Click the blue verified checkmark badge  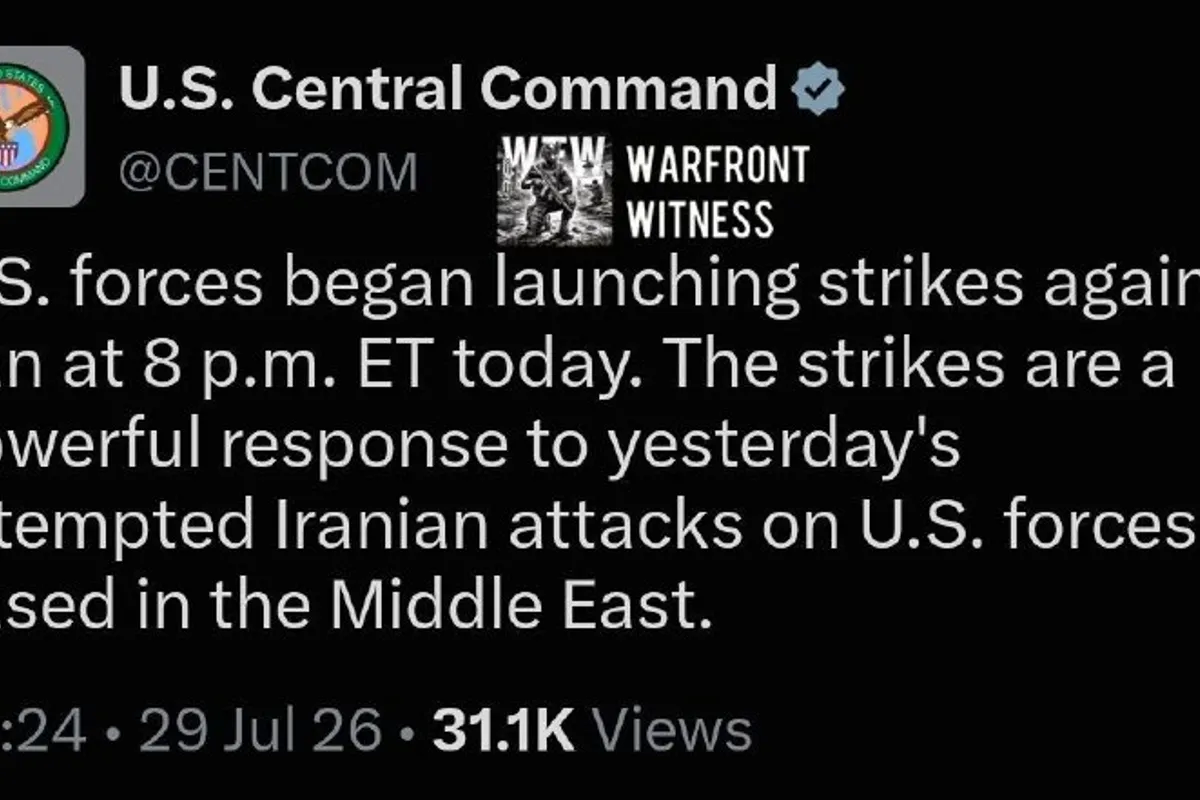click(x=818, y=91)
